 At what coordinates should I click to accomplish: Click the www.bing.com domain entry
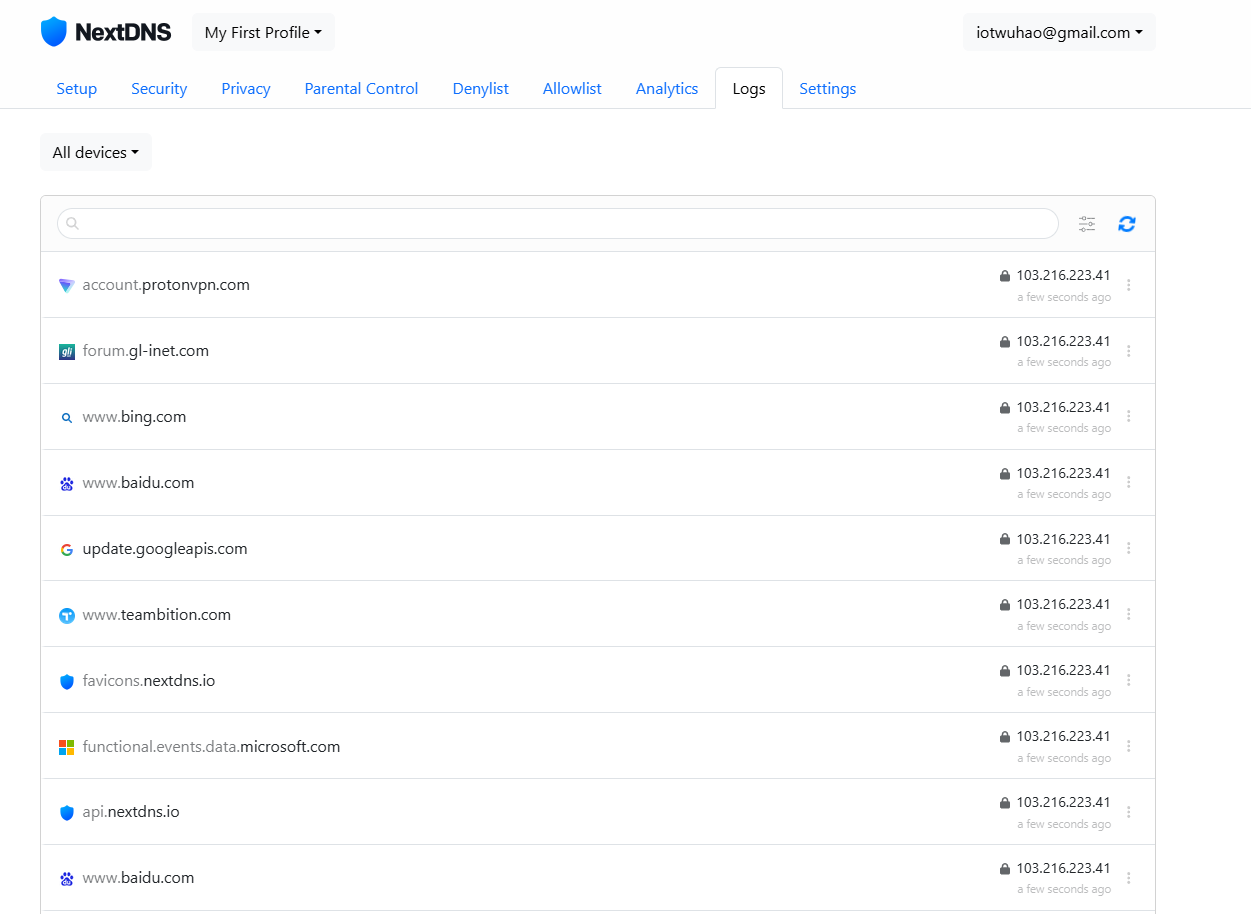[x=134, y=417]
